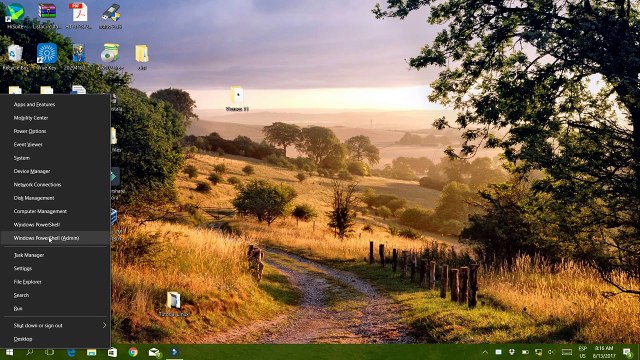Select the Search menu entry

click(x=55, y=295)
